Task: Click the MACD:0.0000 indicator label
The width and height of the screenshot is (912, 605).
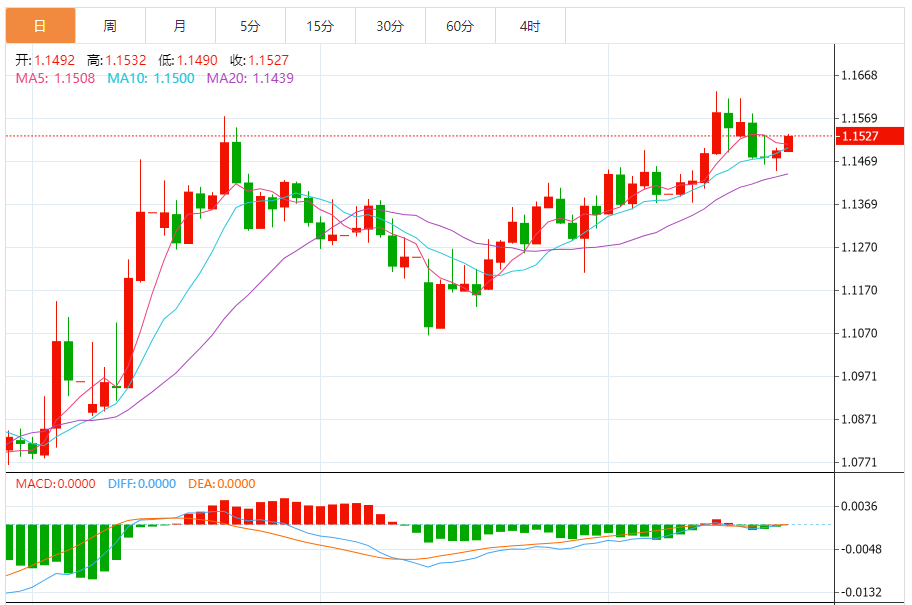Action: click(55, 484)
